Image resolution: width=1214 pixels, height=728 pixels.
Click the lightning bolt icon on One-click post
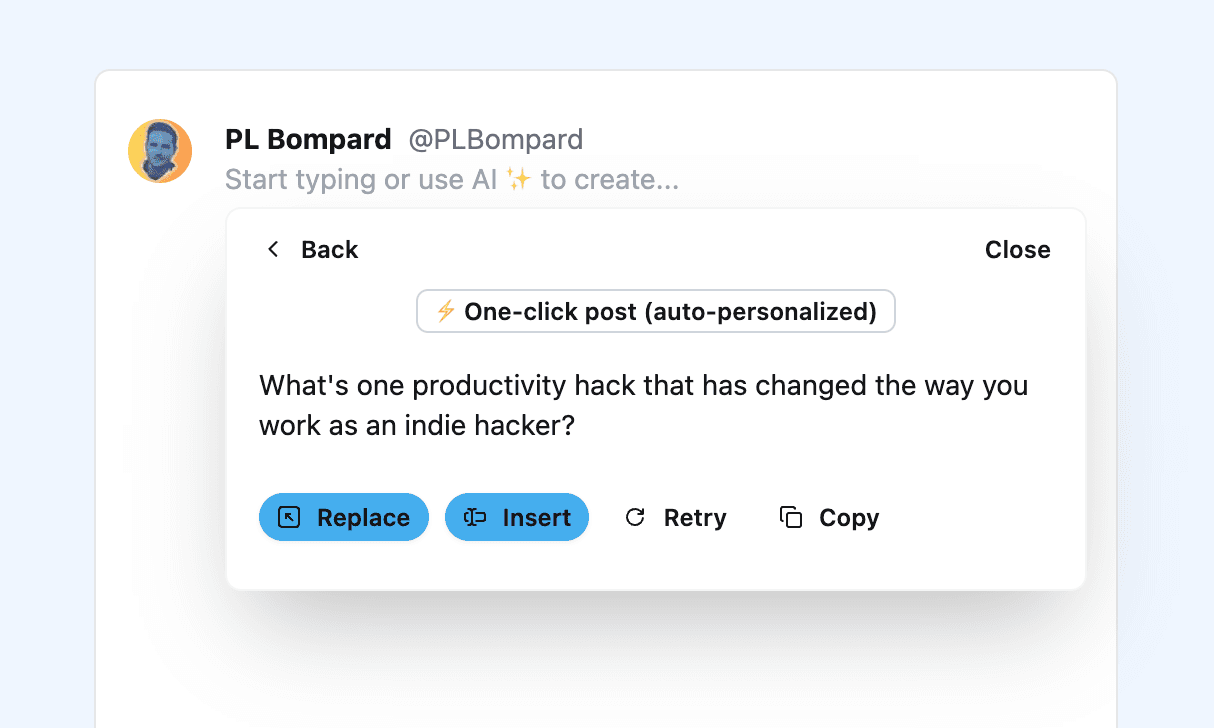tap(444, 311)
